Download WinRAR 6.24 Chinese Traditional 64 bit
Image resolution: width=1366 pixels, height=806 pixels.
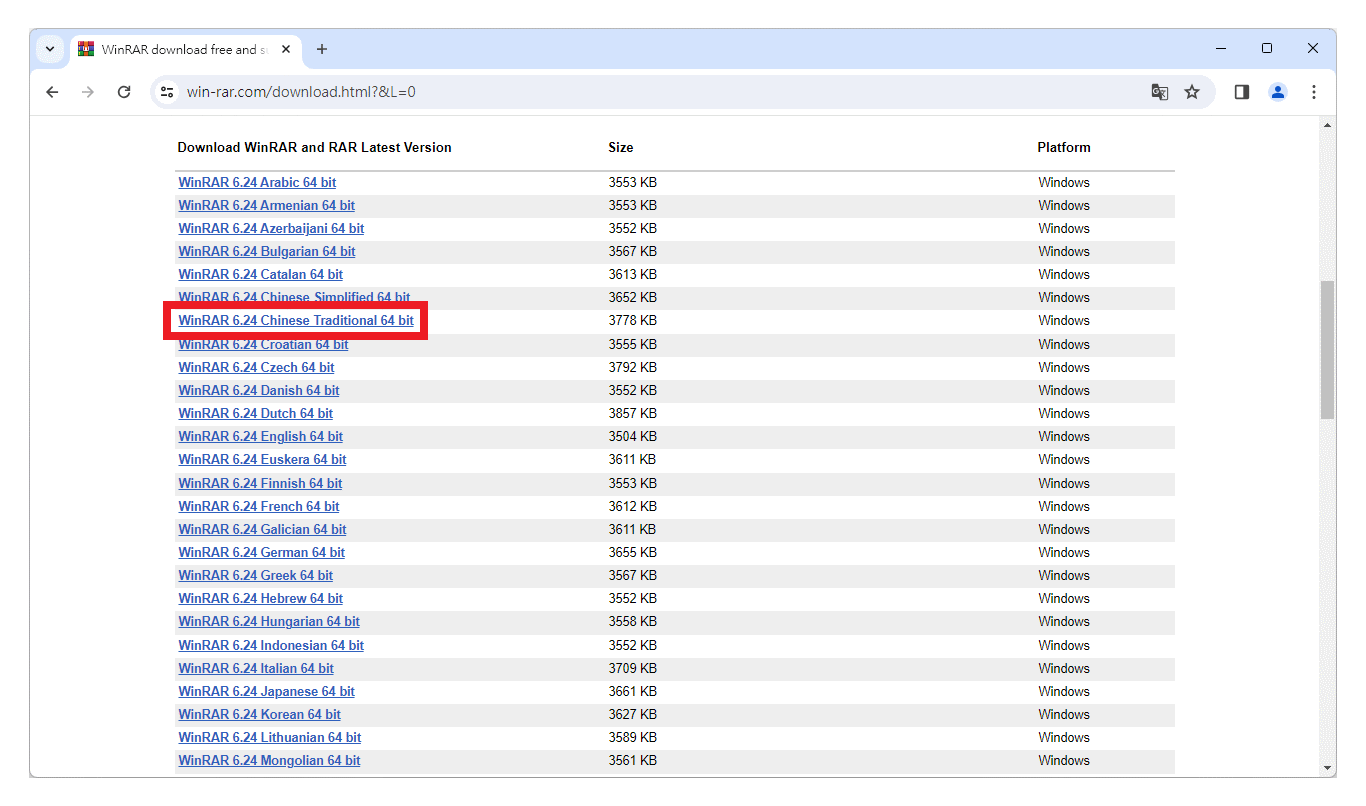[296, 320]
